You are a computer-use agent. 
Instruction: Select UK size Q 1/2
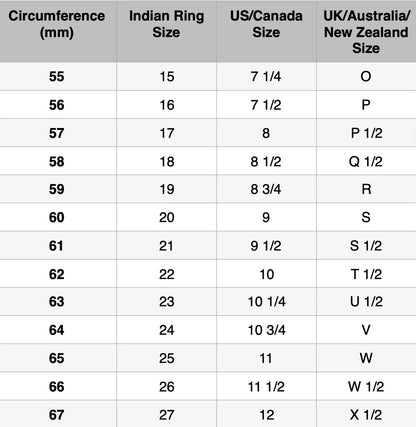pos(366,162)
